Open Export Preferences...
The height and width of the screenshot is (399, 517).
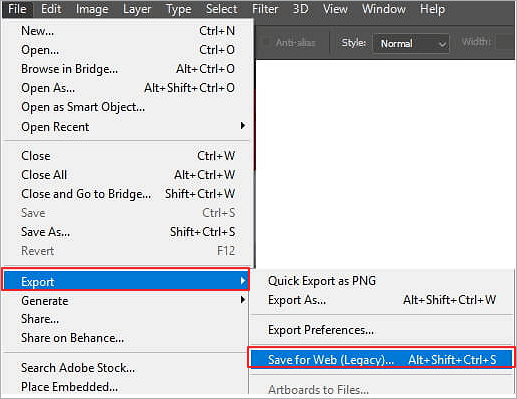click(382, 330)
